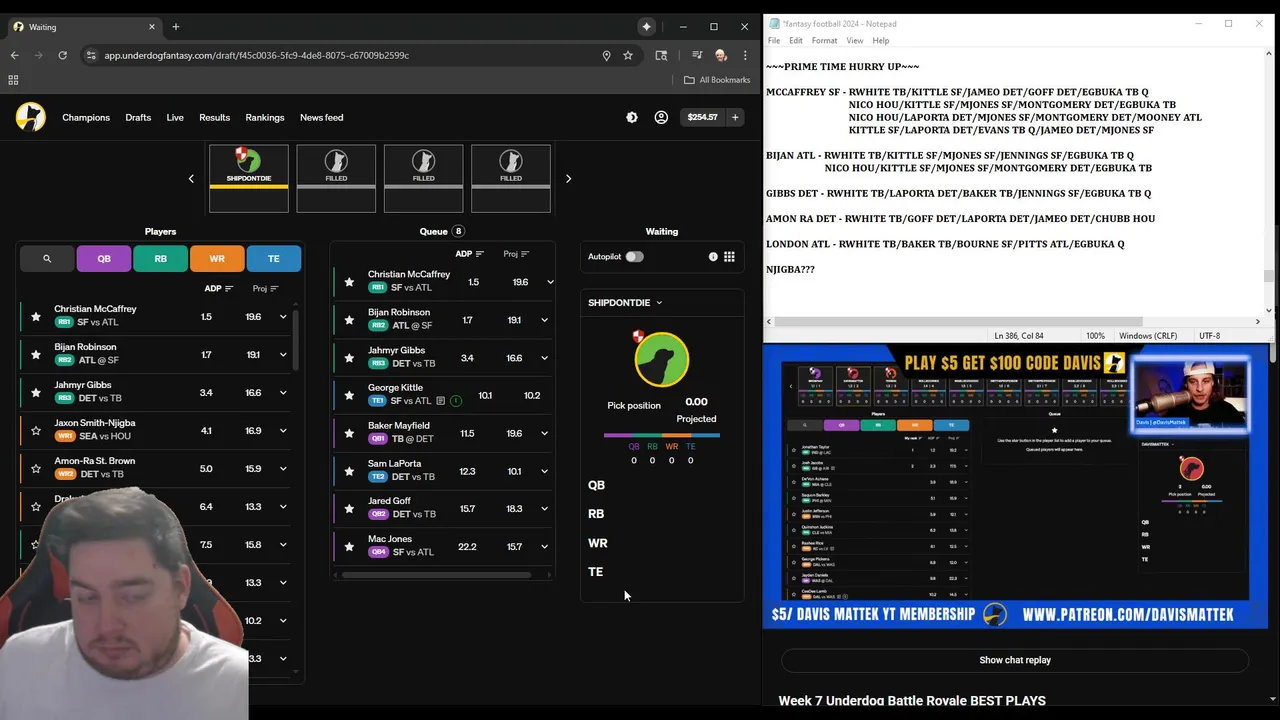This screenshot has height=720, width=1280.
Task: Select the SHIPDONTDIE draft slot card
Action: (249, 178)
